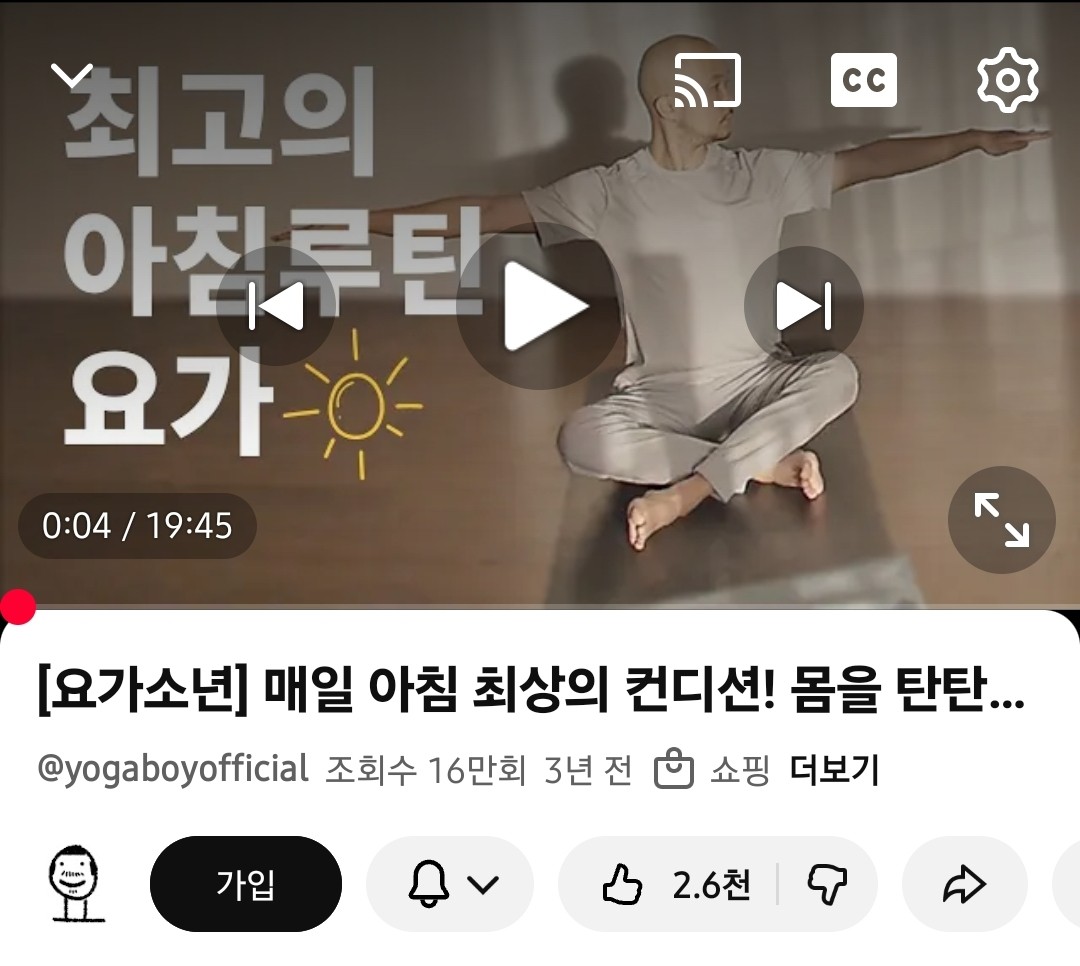Image resolution: width=1080 pixels, height=966 pixels.
Task: Play the video with center play button
Action: tap(540, 306)
